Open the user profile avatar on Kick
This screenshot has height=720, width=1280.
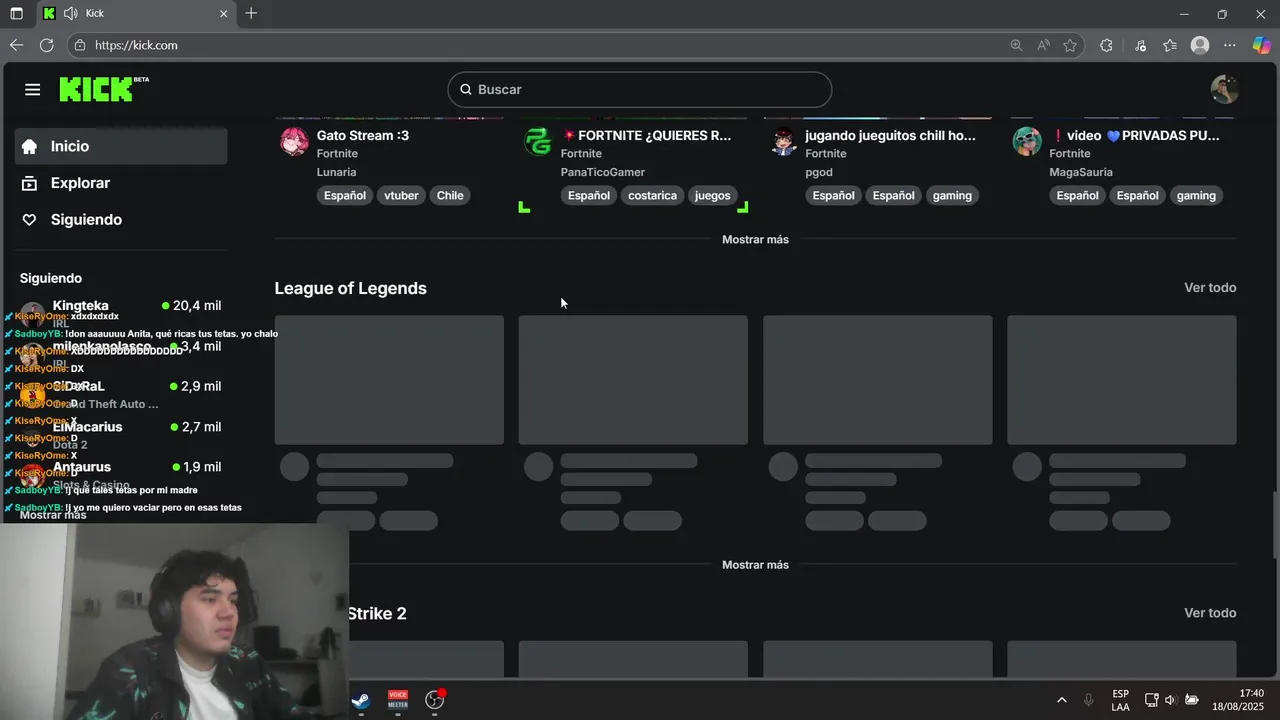pos(1224,89)
